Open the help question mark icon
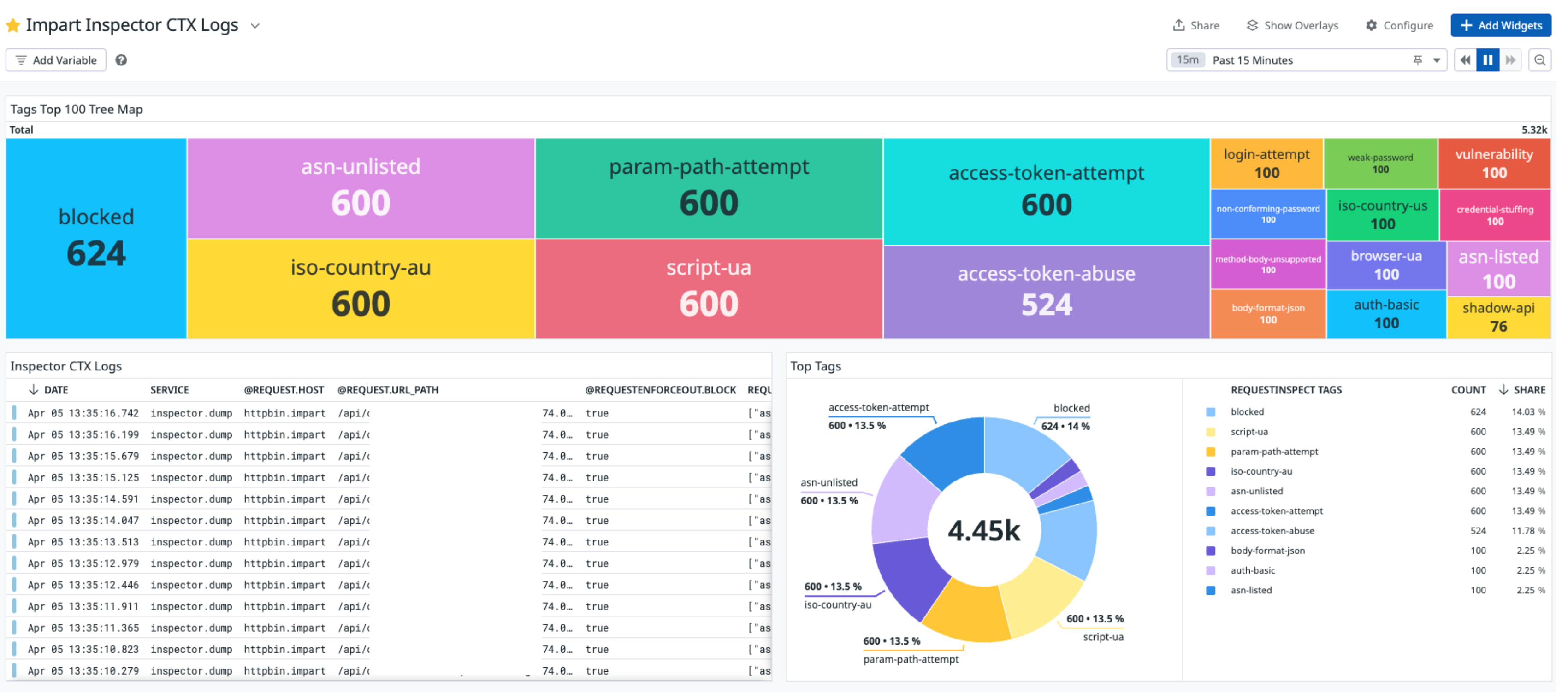 [121, 60]
